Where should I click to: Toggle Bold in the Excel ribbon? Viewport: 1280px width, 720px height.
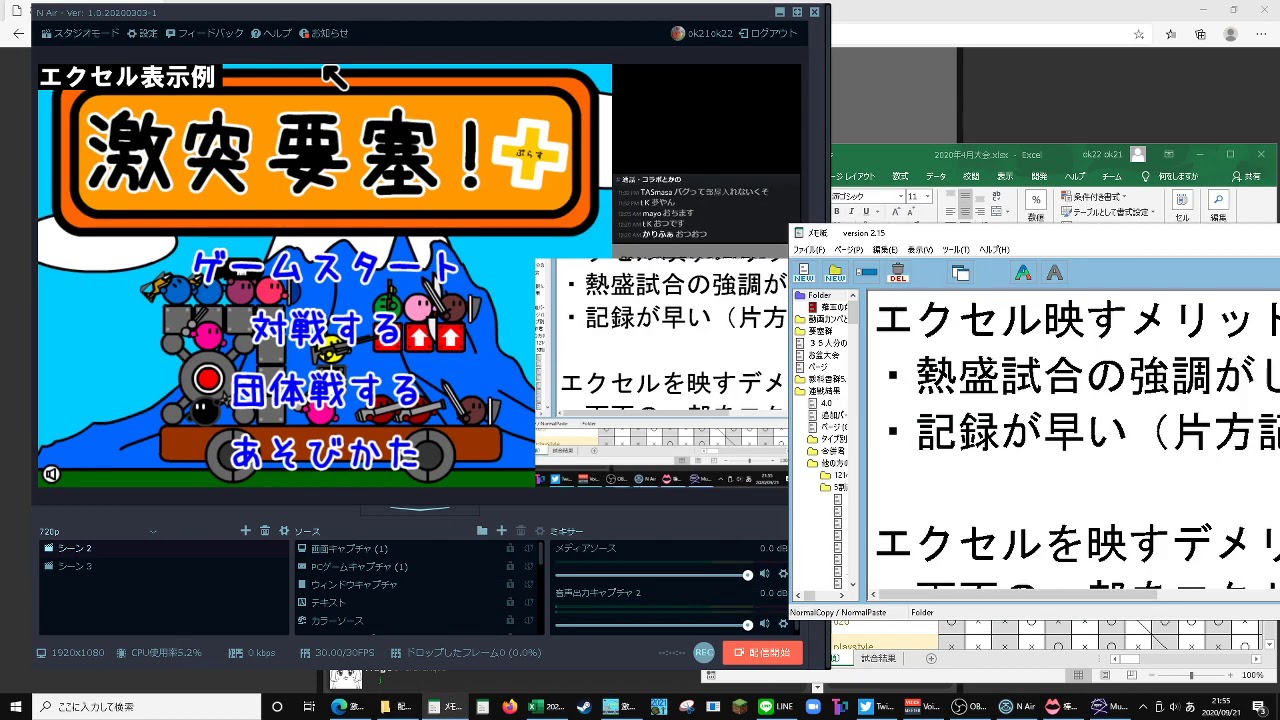click(837, 212)
